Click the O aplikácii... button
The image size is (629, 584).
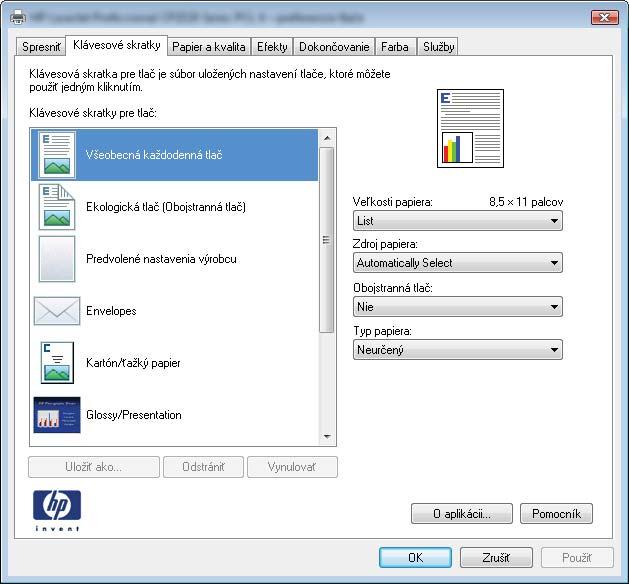462,514
